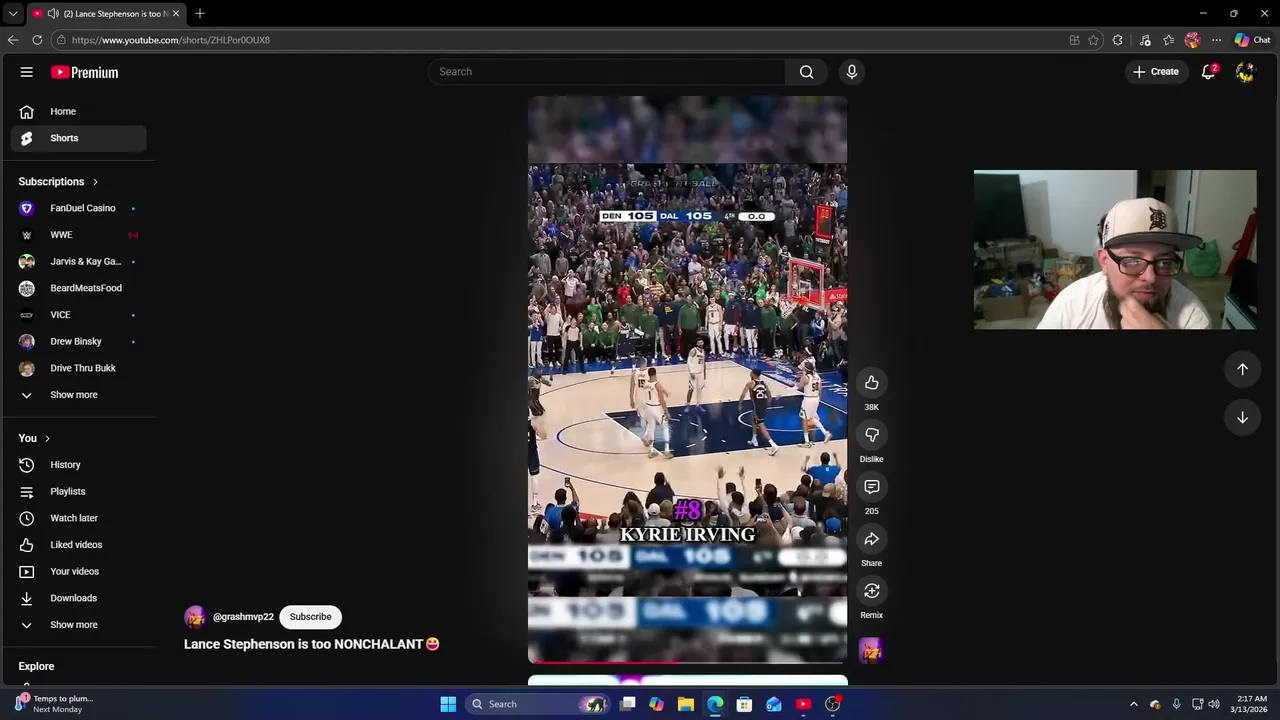Like this Short

[x=871, y=383]
